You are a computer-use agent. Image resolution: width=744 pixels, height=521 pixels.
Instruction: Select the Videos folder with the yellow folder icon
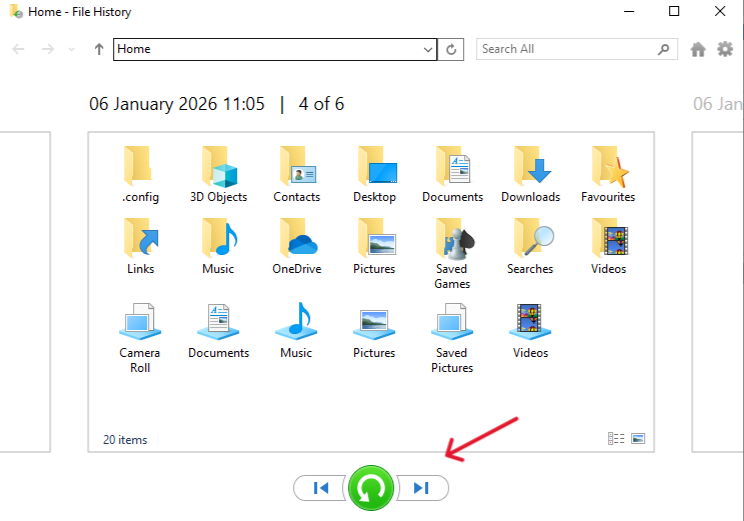[x=608, y=247]
